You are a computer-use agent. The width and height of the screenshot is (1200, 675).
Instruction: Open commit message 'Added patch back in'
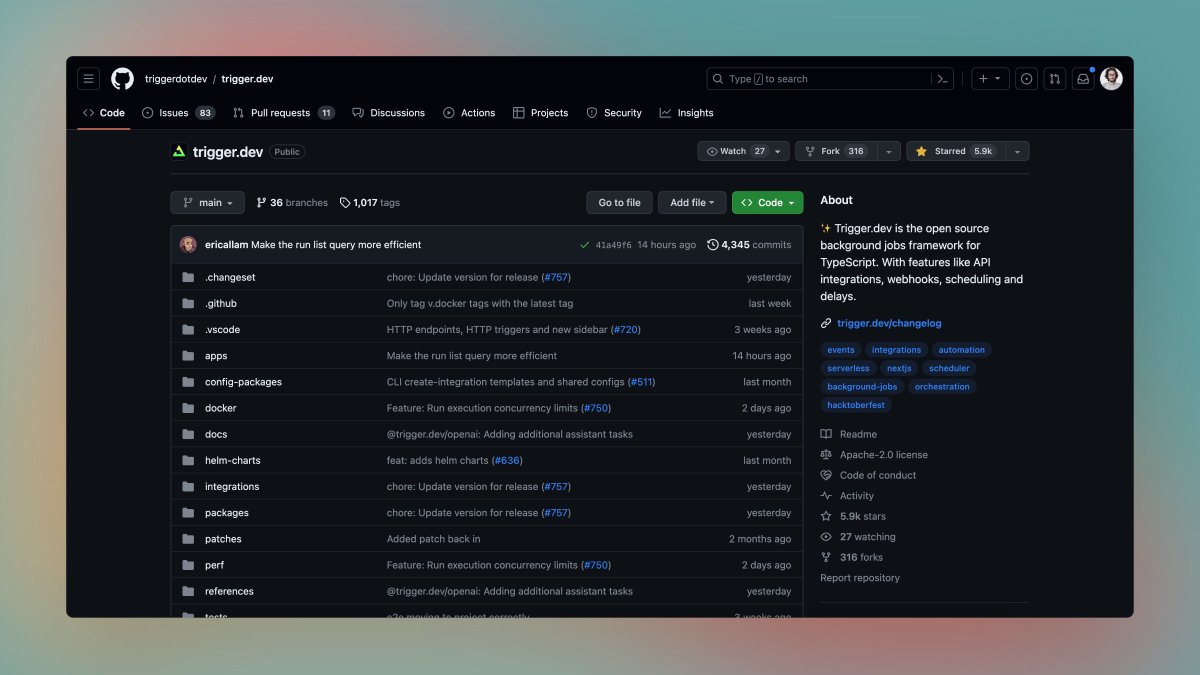[x=433, y=539]
